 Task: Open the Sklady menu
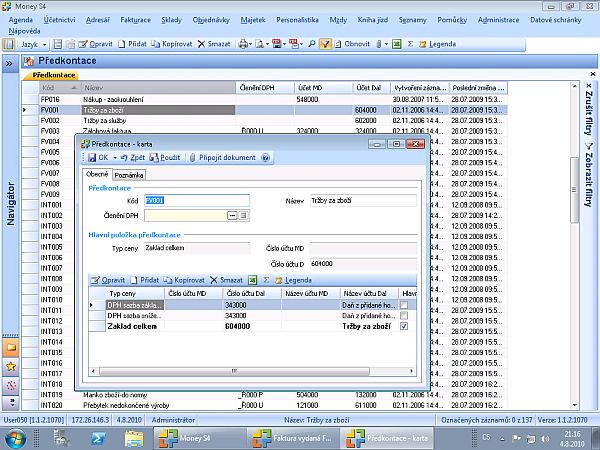(x=171, y=20)
